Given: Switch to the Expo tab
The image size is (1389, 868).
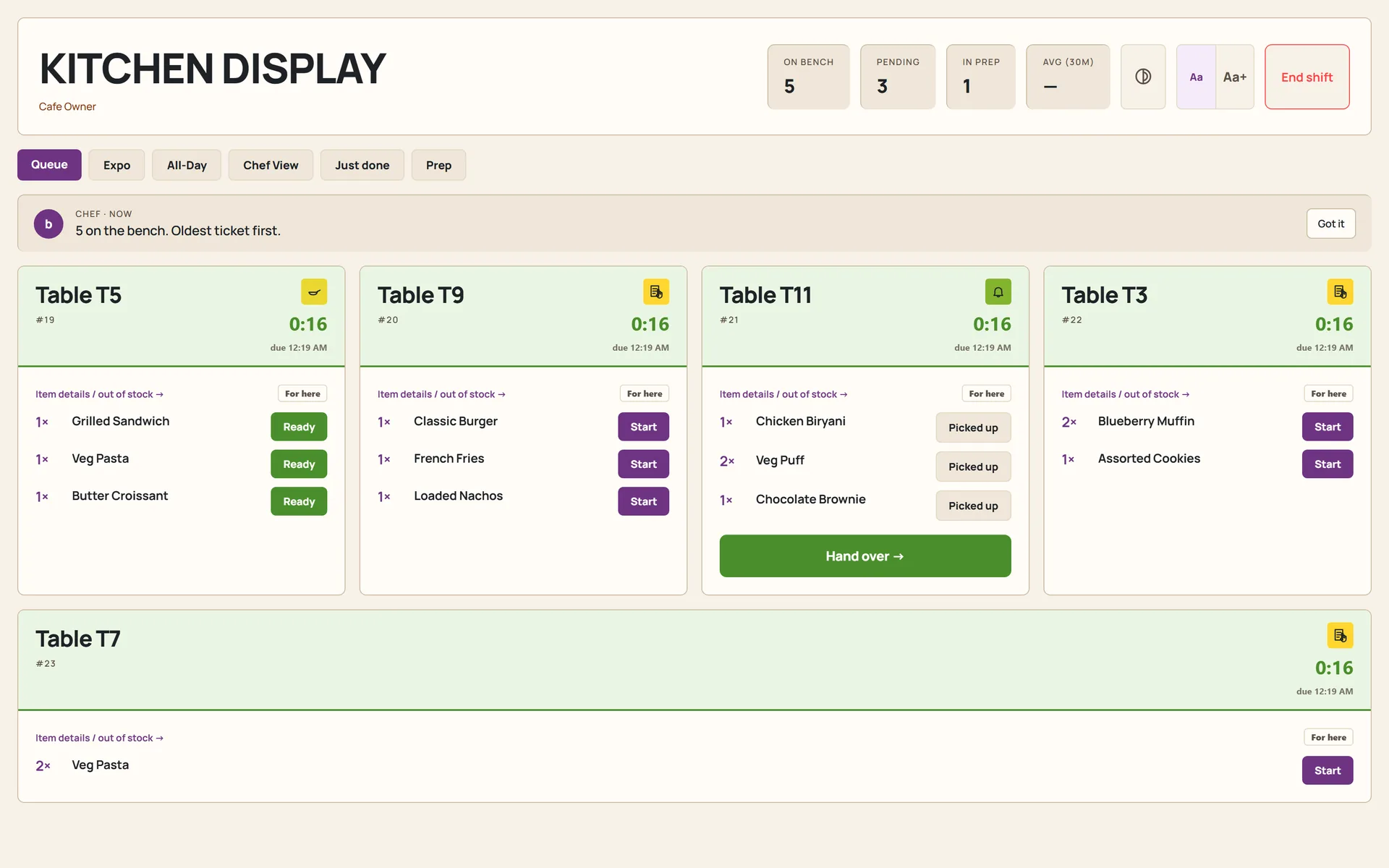Looking at the screenshot, I should (116, 165).
